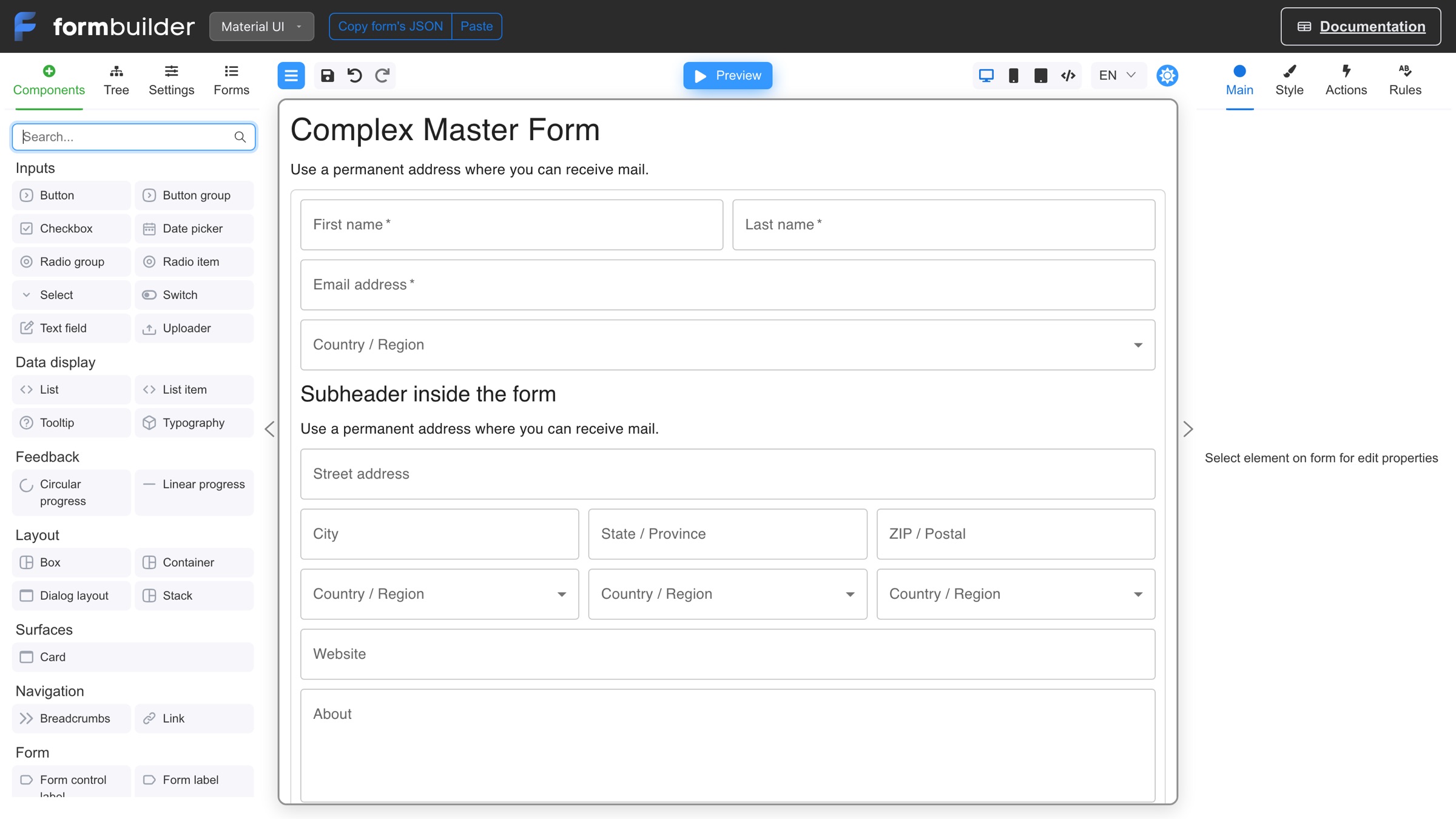Click the First name field
1456x819 pixels.
pyautogui.click(x=511, y=224)
